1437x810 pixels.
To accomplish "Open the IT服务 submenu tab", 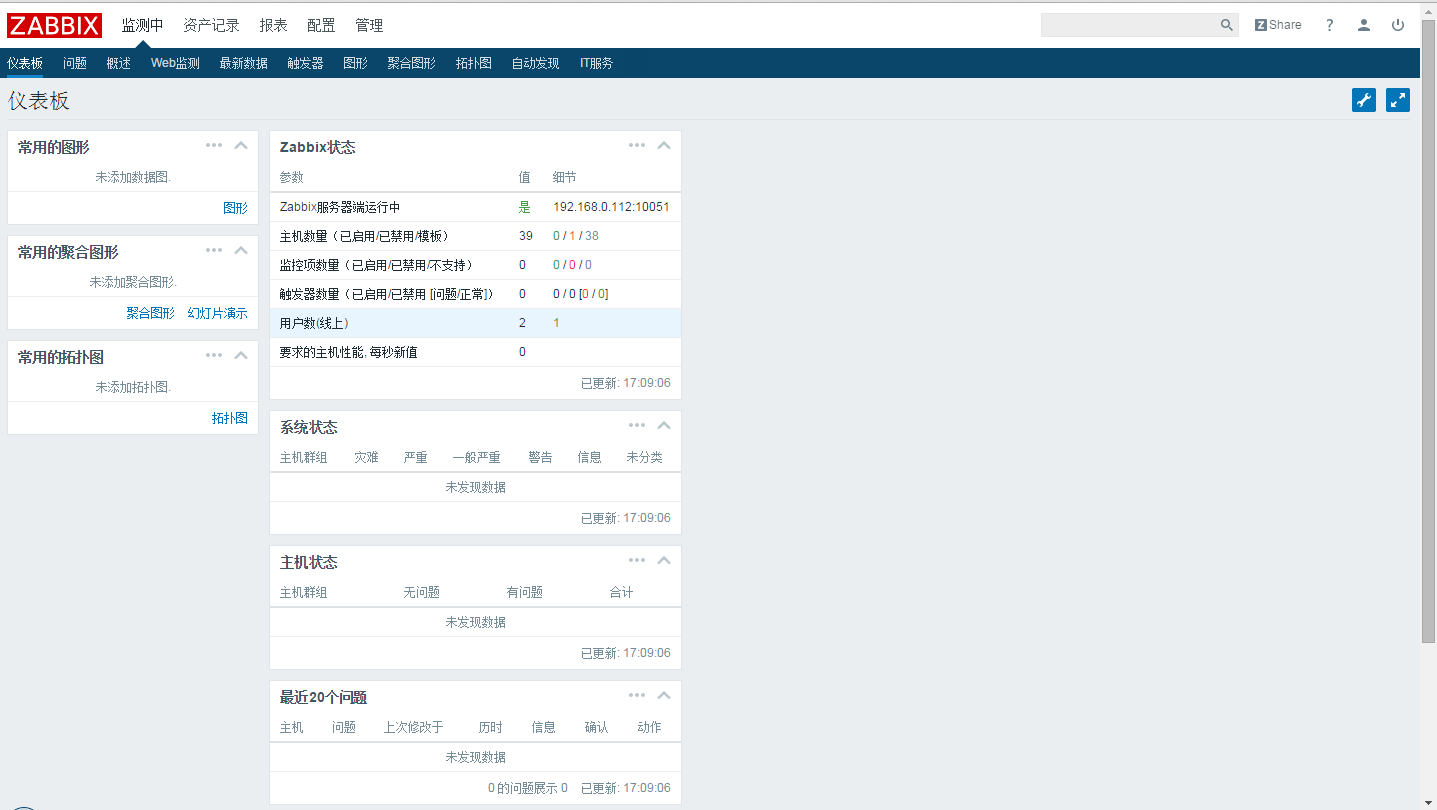I will click(596, 63).
